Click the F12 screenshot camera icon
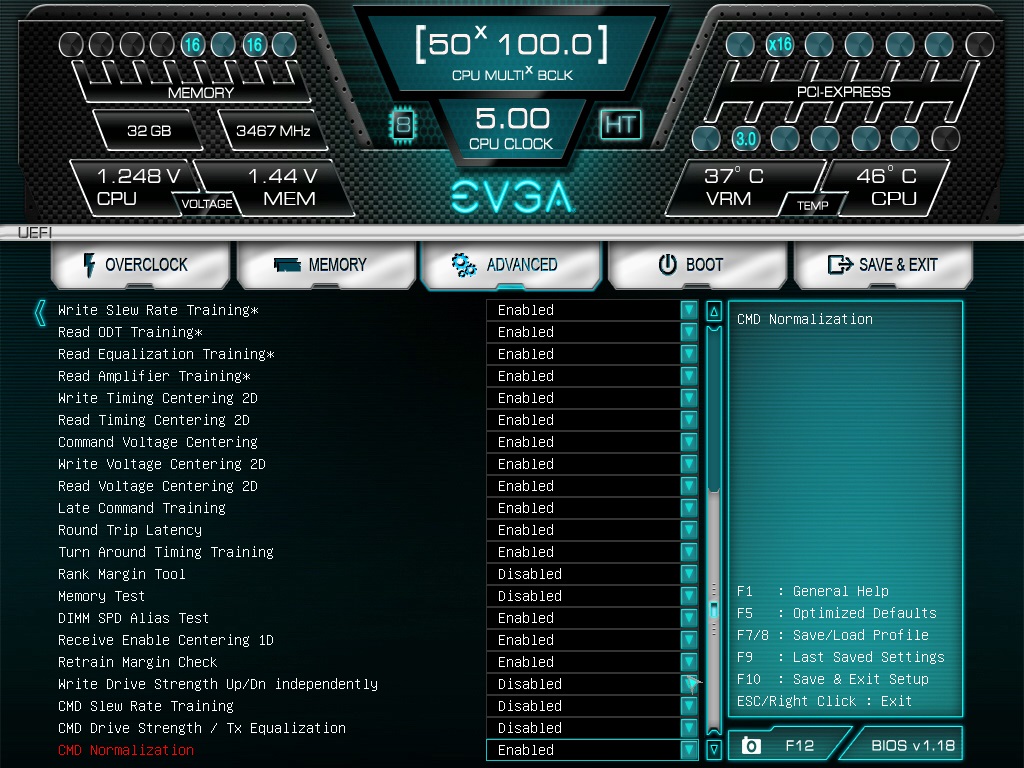Image resolution: width=1024 pixels, height=768 pixels. click(751, 745)
